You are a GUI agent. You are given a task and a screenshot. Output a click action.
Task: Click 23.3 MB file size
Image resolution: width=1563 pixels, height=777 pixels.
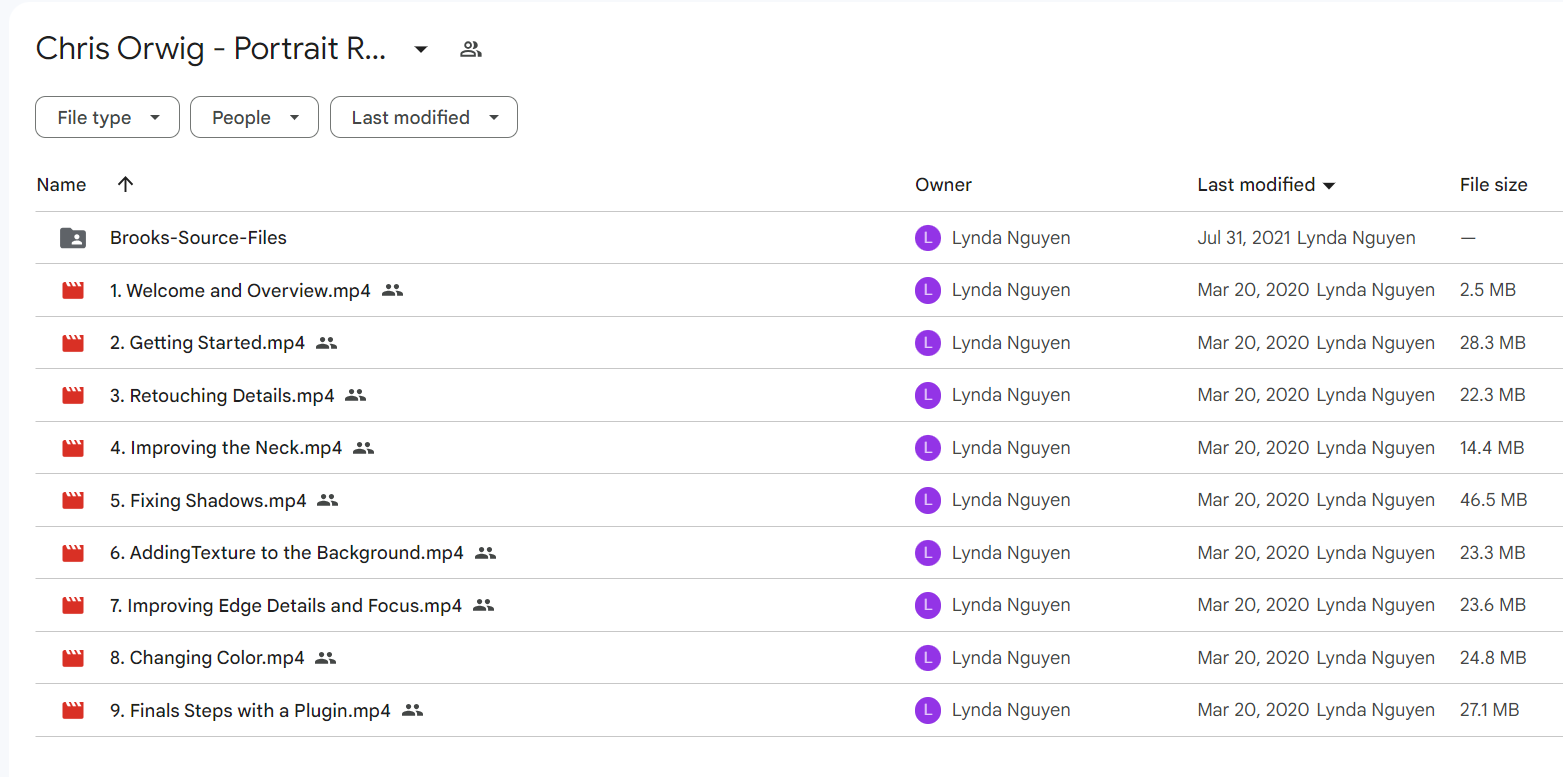pos(1493,553)
